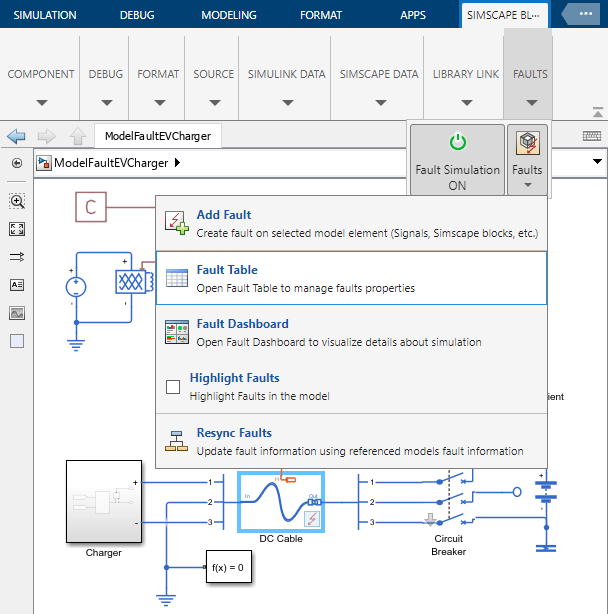The width and height of the screenshot is (608, 614).
Task: Click the image insert palette icon
Action: pos(17,313)
